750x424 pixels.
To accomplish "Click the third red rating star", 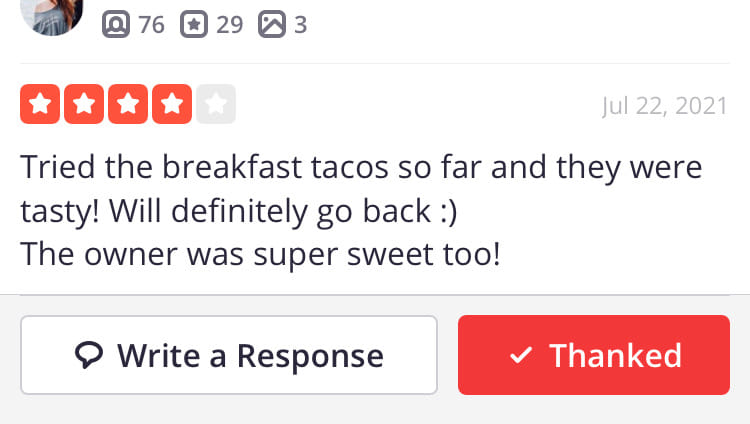I will click(128, 105).
